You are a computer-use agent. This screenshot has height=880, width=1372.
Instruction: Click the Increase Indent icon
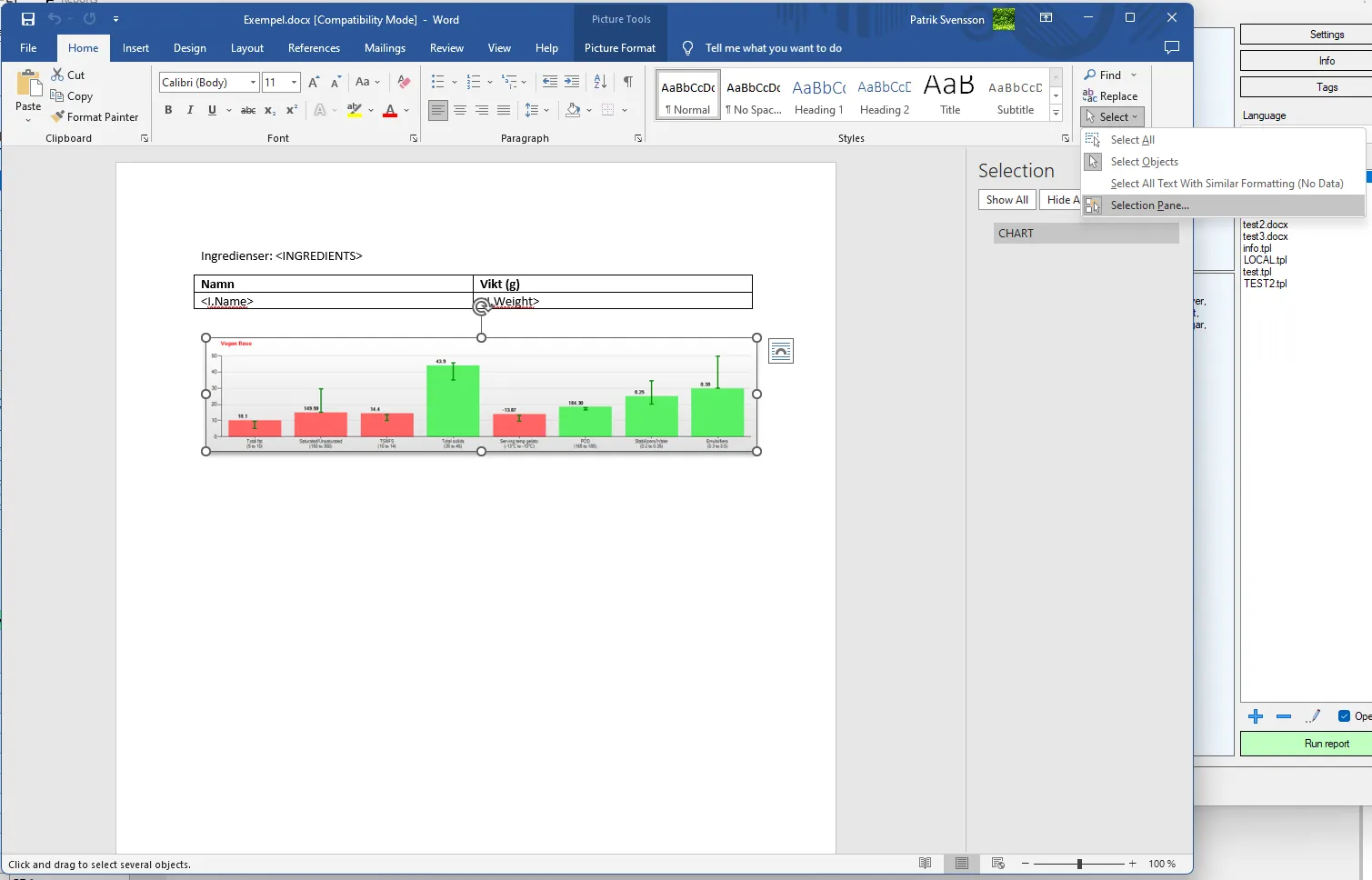coord(572,82)
